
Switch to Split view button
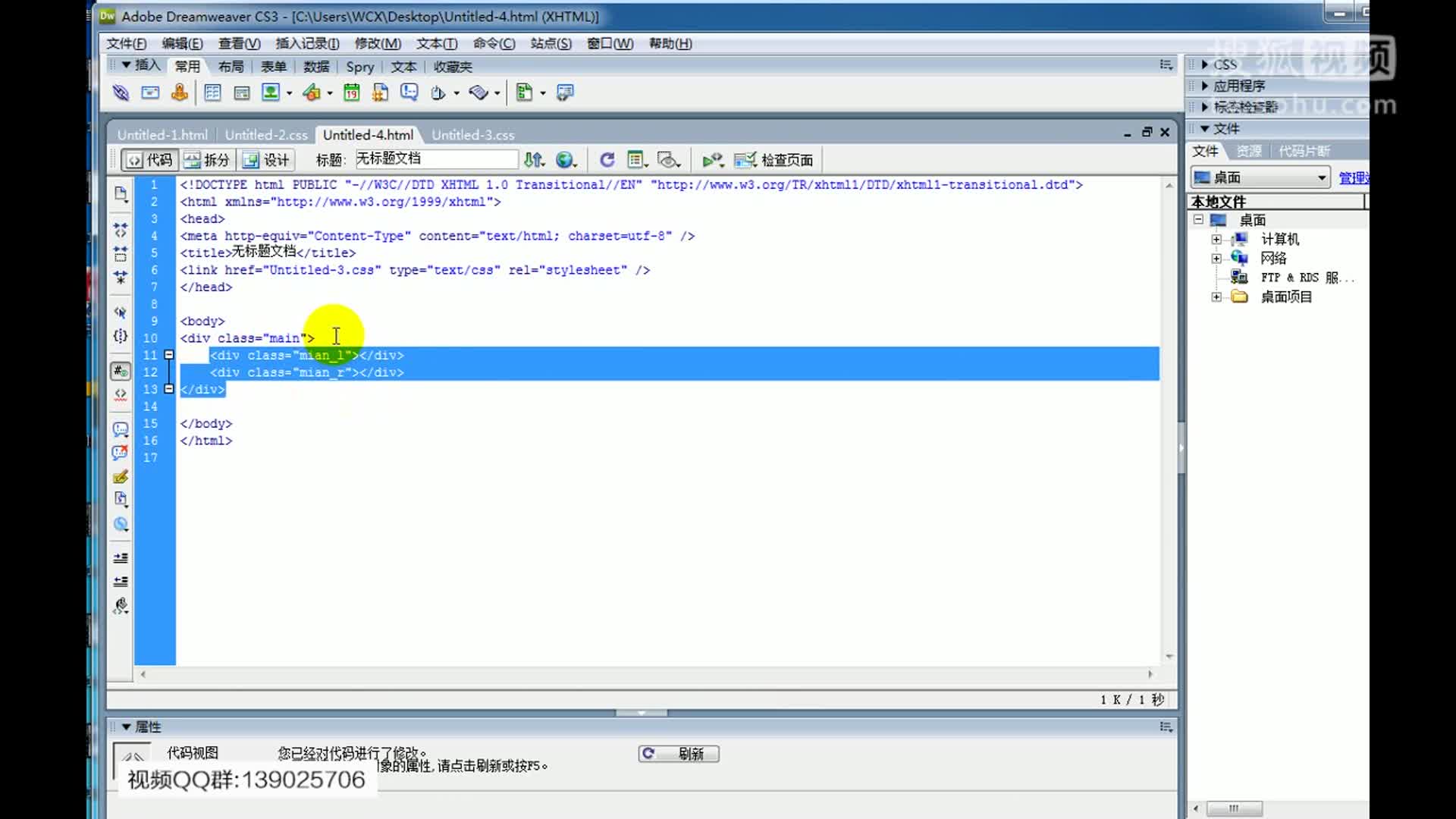pyautogui.click(x=207, y=160)
